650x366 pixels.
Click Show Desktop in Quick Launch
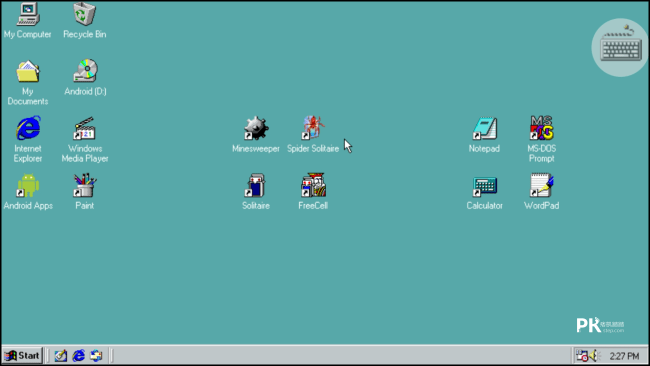(61, 356)
